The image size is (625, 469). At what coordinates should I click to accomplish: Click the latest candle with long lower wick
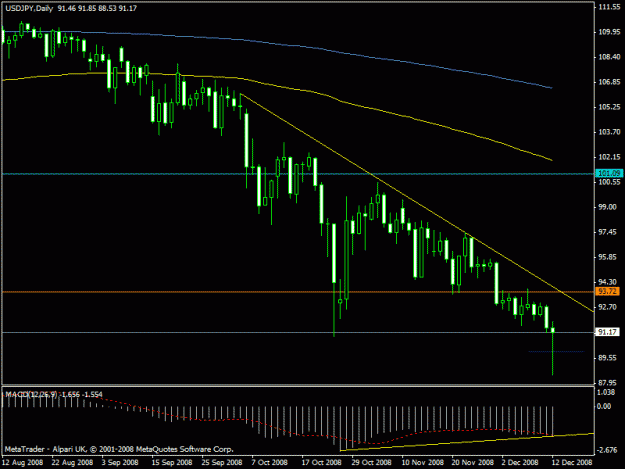coord(553,330)
